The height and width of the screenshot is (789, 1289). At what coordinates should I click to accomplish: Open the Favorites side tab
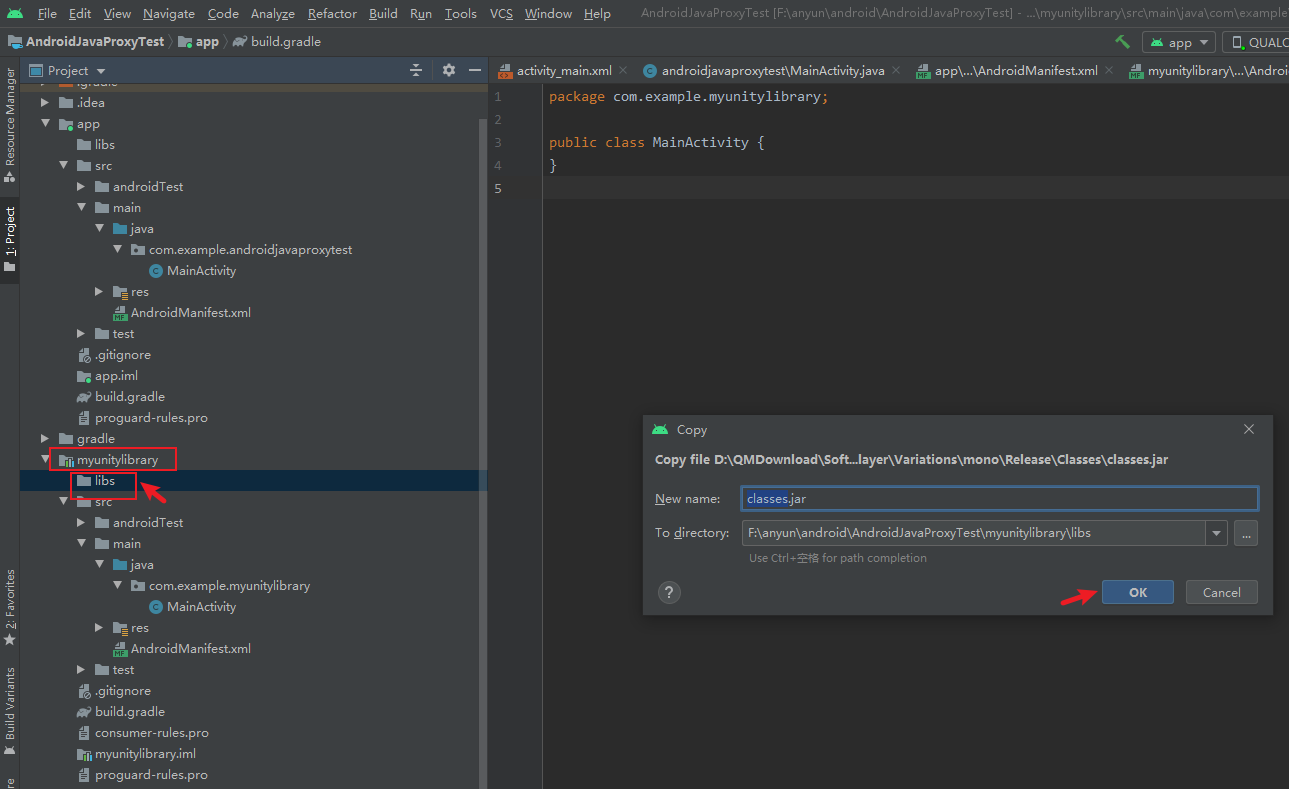pyautogui.click(x=9, y=608)
